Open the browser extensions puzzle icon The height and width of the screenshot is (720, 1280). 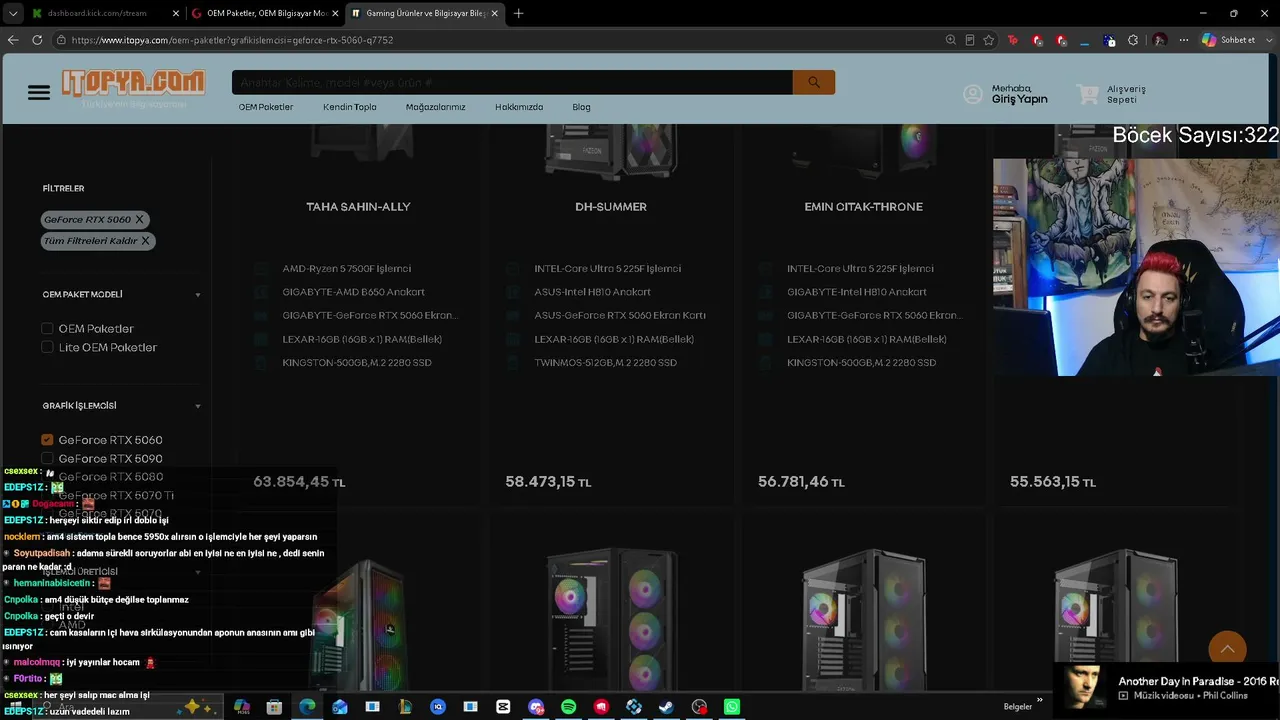coord(1133,40)
